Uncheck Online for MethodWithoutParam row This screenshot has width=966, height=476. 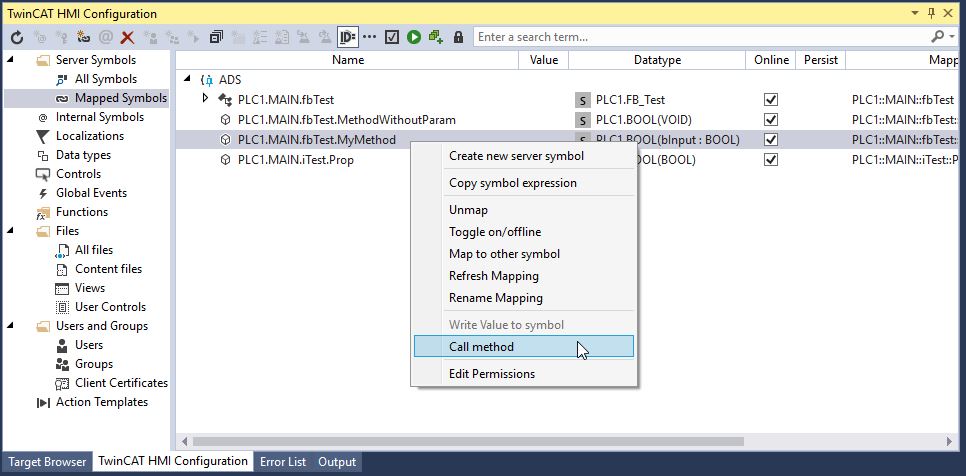point(771,119)
